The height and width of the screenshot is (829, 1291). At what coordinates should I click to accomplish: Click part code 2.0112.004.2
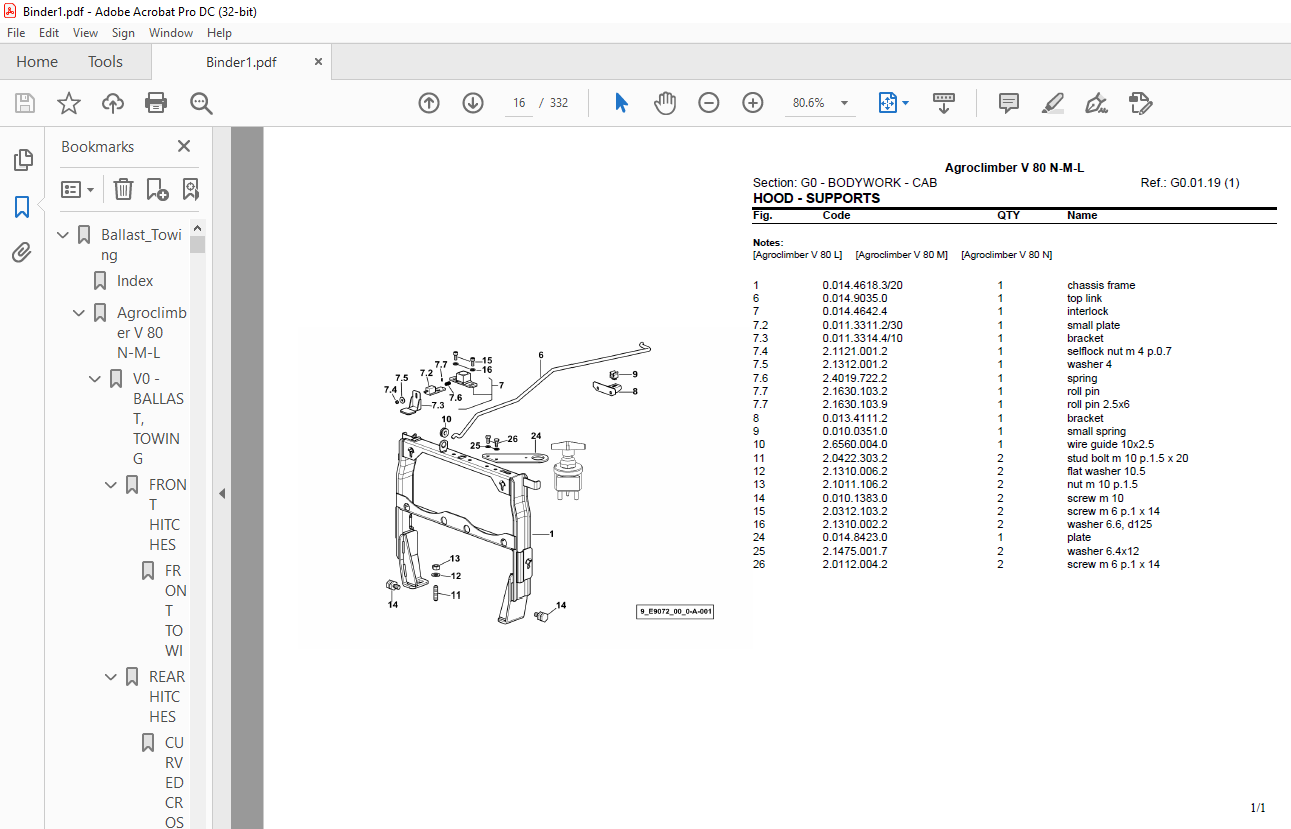tap(855, 564)
